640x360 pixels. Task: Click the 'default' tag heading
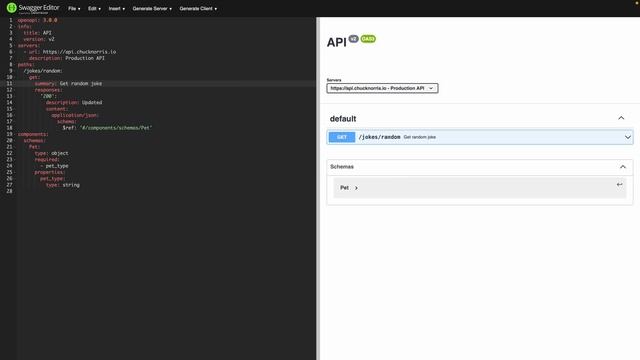coord(343,119)
